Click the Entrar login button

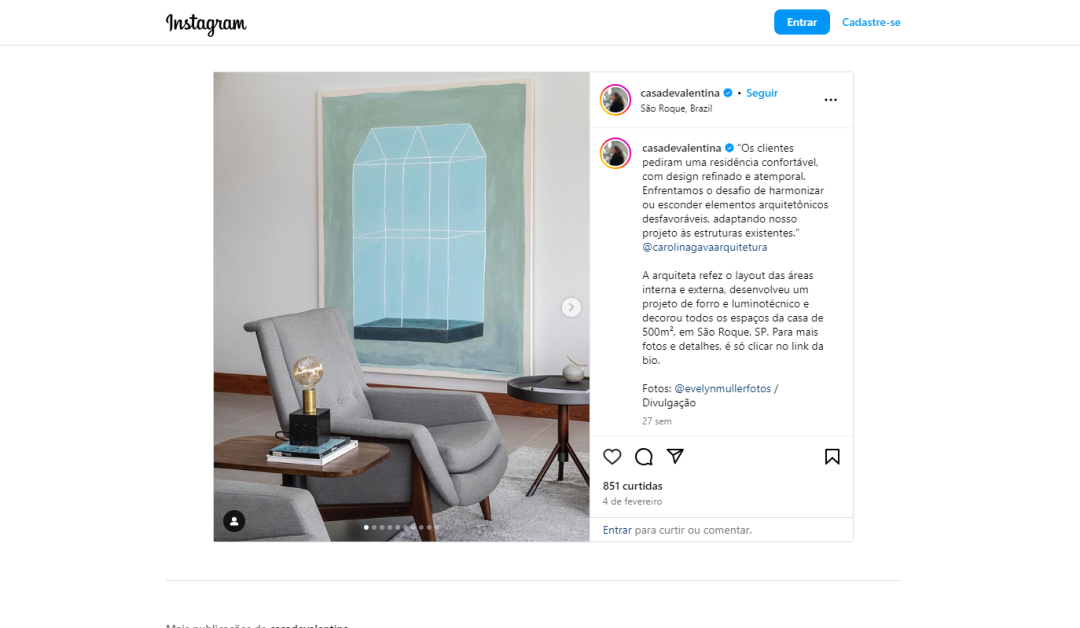pyautogui.click(x=802, y=22)
